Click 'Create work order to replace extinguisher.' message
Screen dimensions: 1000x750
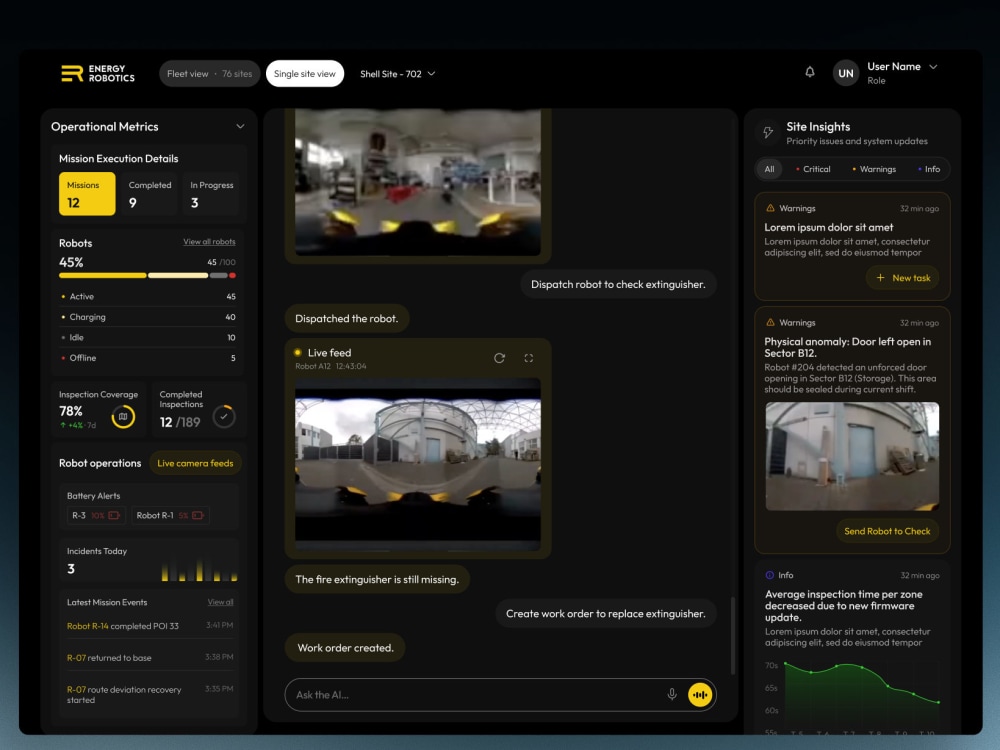click(x=605, y=614)
